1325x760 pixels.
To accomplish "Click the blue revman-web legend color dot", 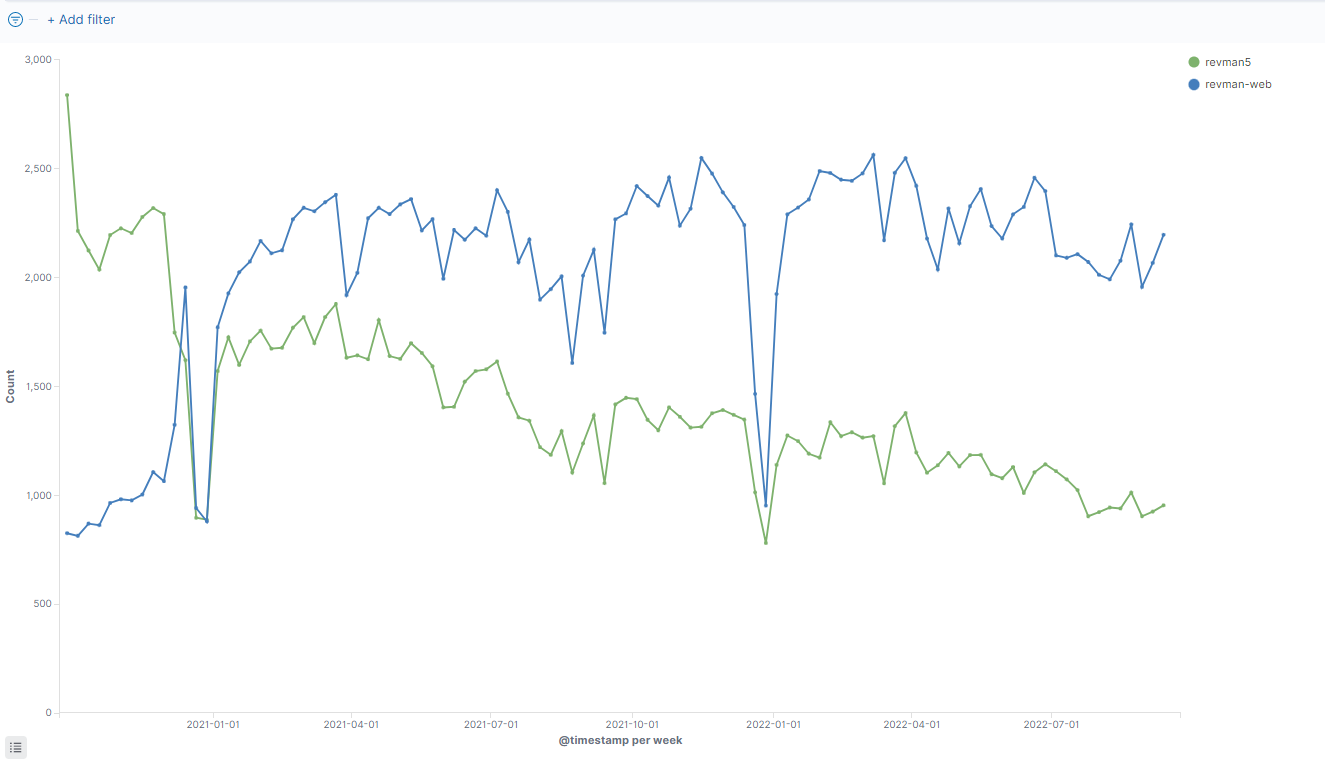I will pyautogui.click(x=1193, y=84).
